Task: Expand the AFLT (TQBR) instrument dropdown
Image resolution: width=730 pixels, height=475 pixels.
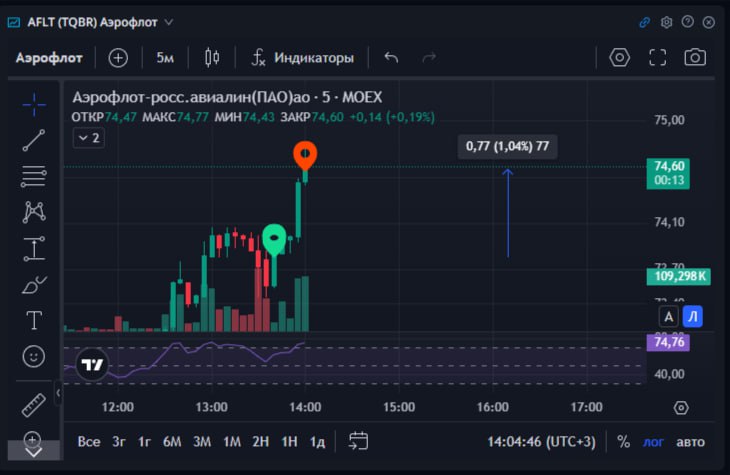Action: click(169, 22)
